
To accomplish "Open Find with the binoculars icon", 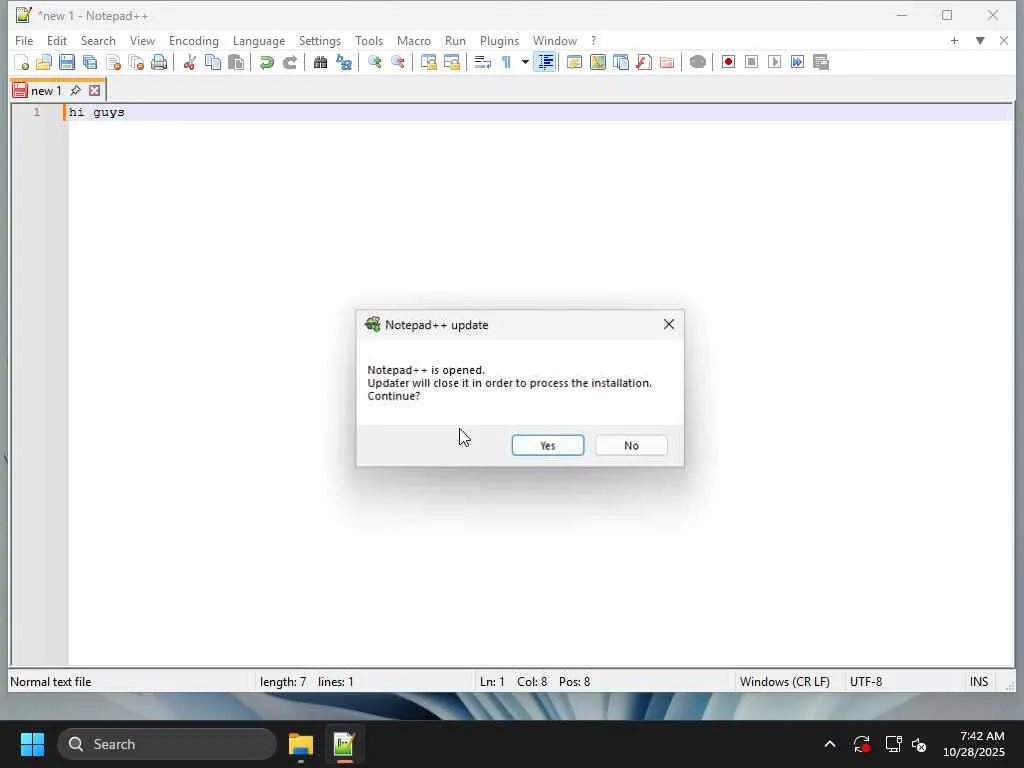I will pyautogui.click(x=320, y=62).
